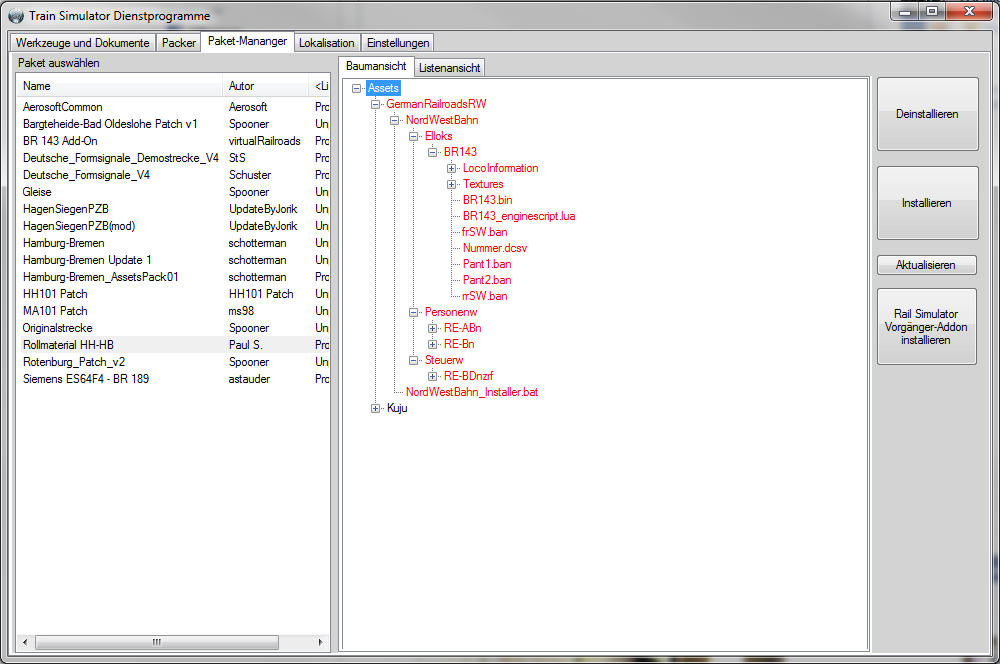The image size is (1000, 664).
Task: Switch to Baumansicht view tab
Action: click(x=376, y=66)
